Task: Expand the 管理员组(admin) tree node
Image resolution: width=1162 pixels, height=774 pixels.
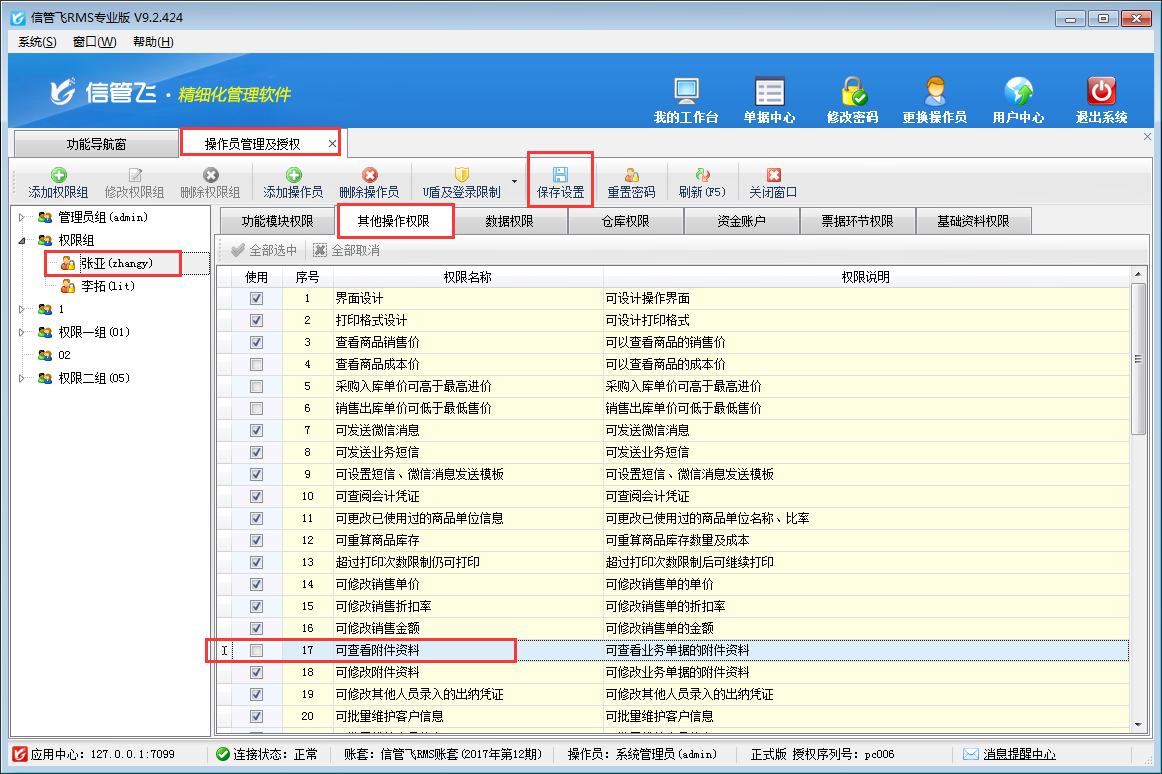Action: tap(23, 217)
